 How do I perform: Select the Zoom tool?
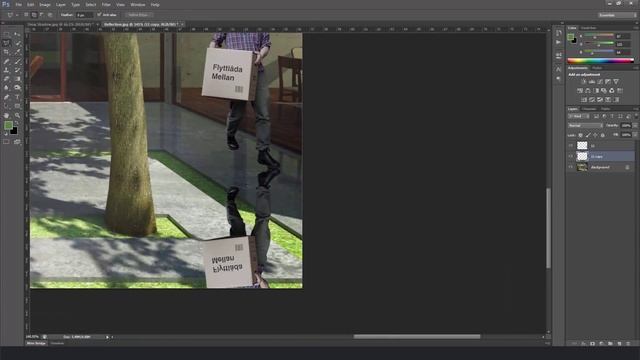(x=17, y=116)
